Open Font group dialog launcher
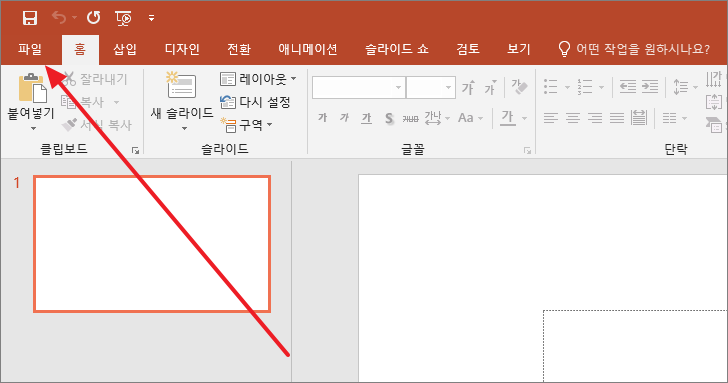 [527, 150]
